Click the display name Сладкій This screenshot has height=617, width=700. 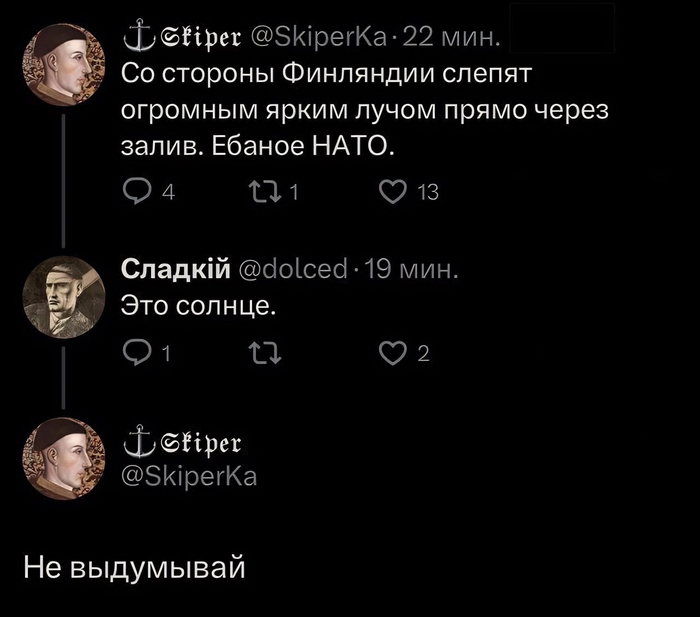[x=176, y=268]
